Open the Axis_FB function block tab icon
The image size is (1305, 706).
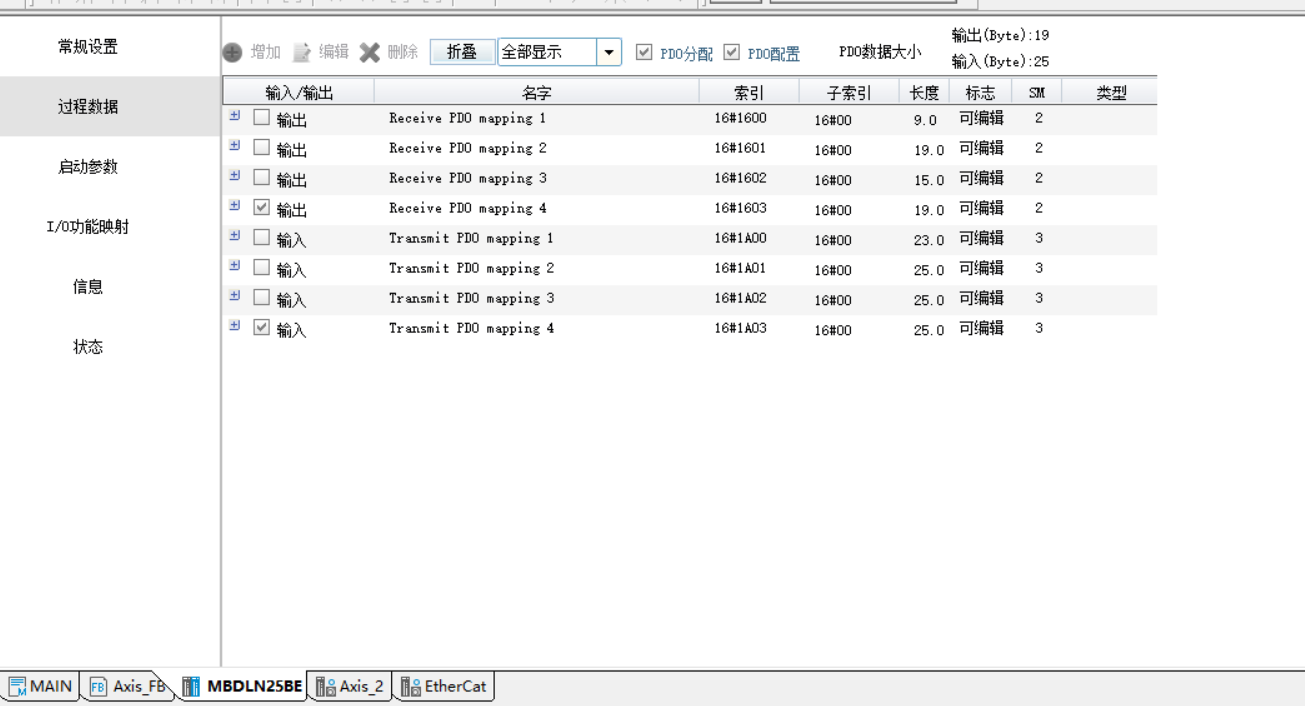point(98,686)
